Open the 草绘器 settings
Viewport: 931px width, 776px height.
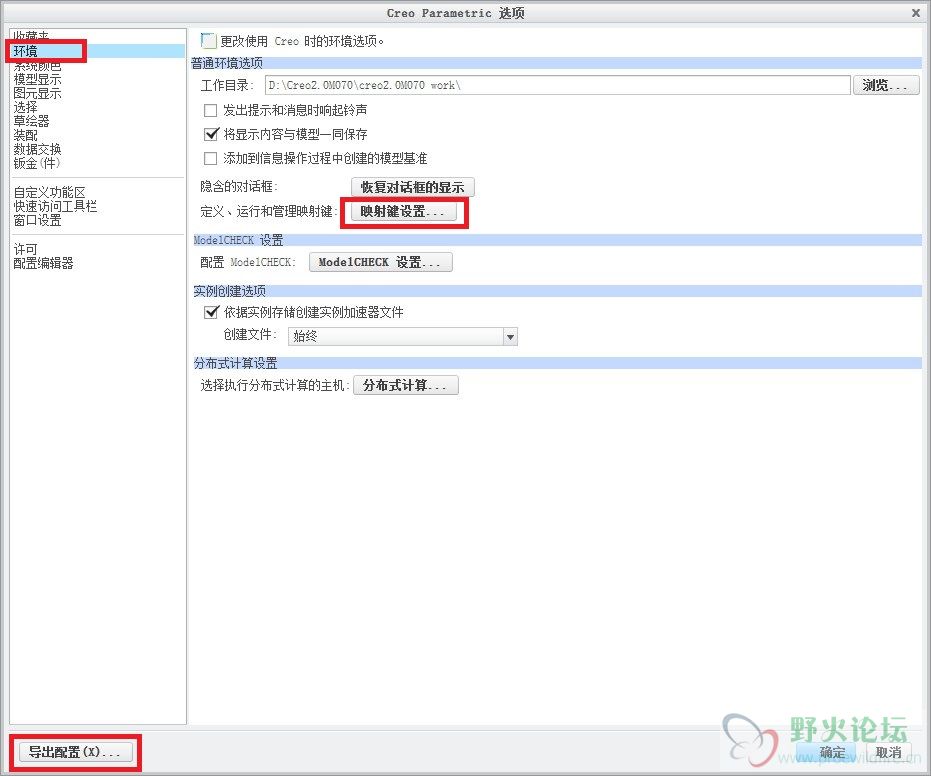[x=31, y=121]
